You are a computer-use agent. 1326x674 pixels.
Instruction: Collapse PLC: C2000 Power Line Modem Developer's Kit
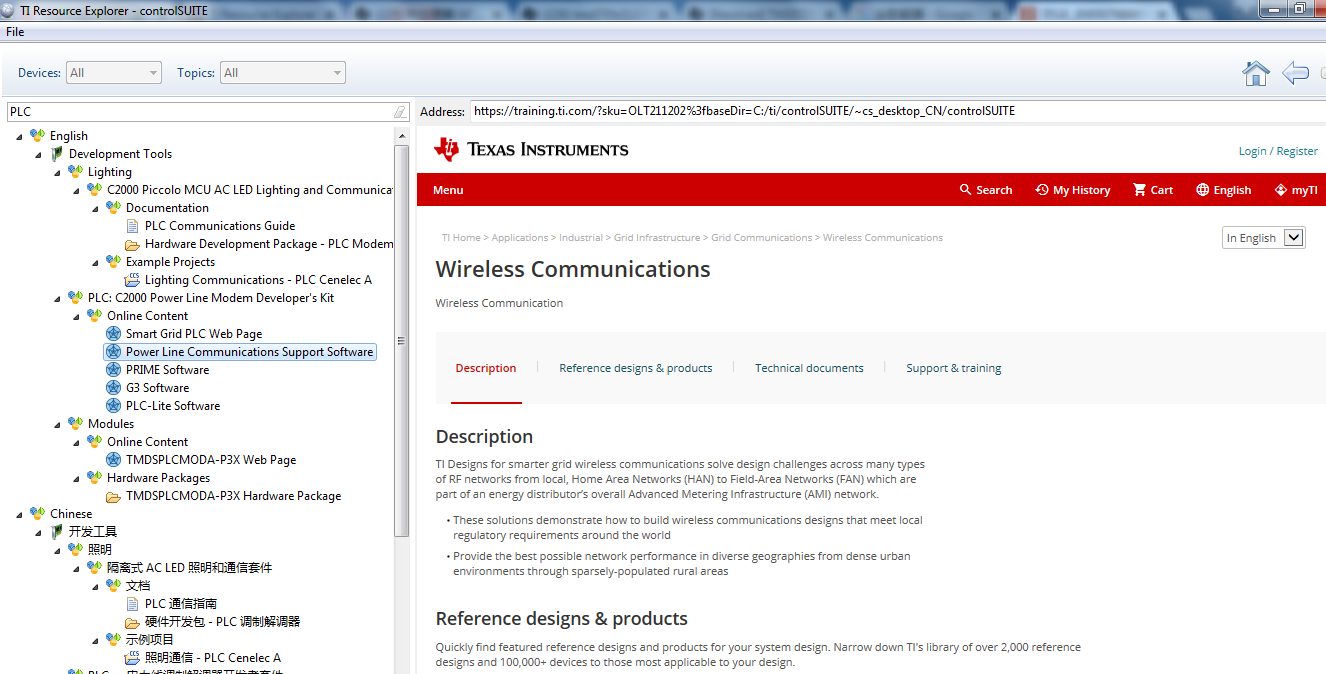tap(58, 298)
